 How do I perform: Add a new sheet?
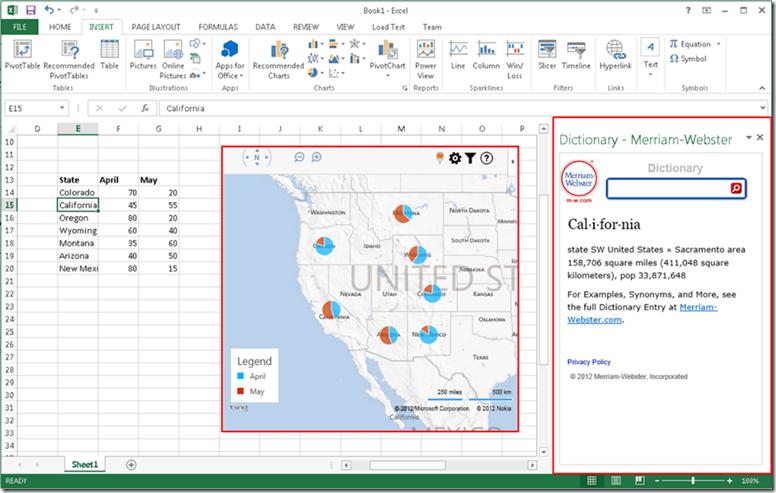(131, 464)
